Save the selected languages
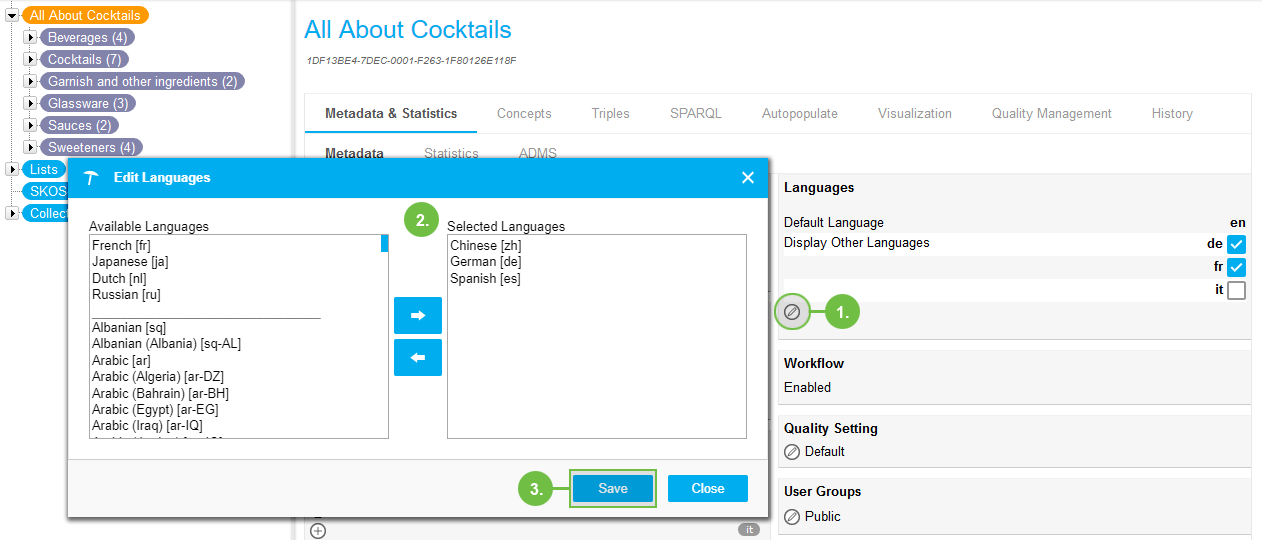 [612, 488]
